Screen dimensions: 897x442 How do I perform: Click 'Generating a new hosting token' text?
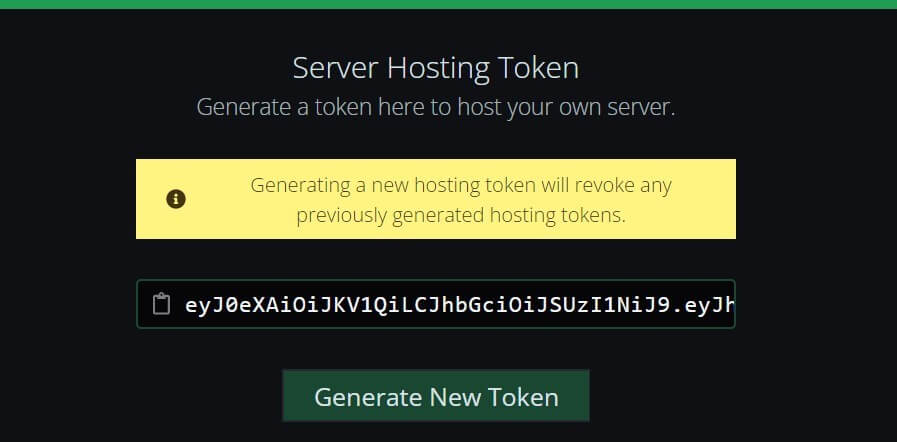[393, 185]
